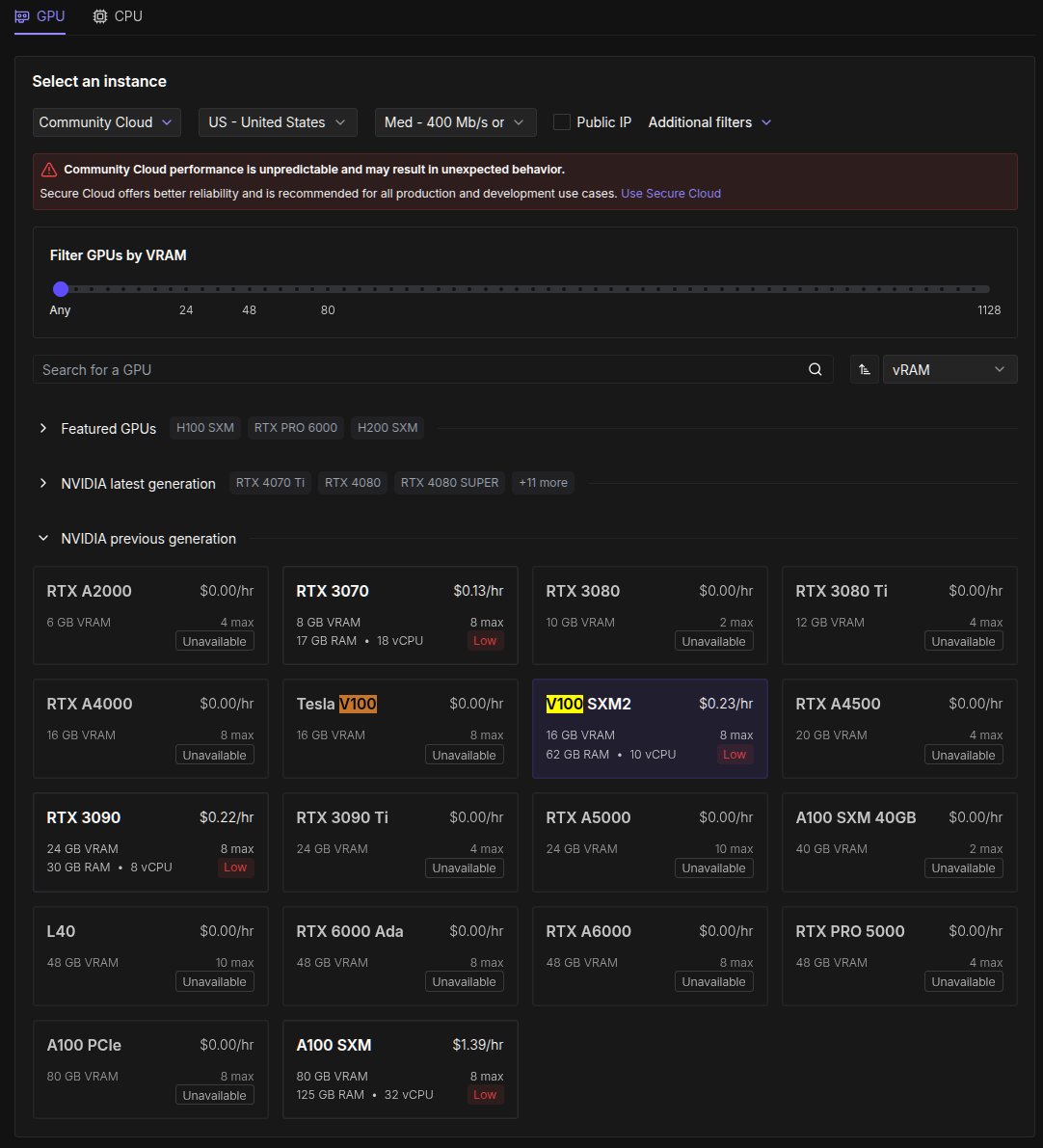The height and width of the screenshot is (1148, 1043).
Task: Click the RTX A2000 card
Action: [150, 615]
